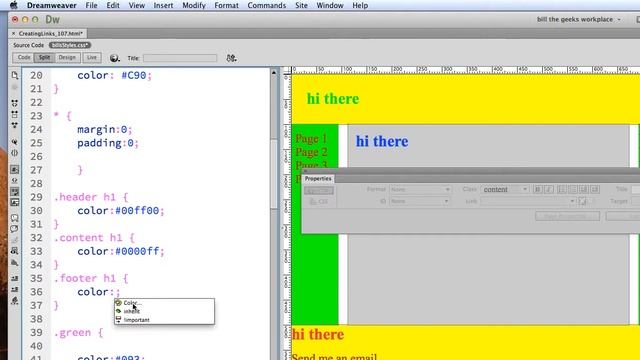
Task: Click the Preview in Browser globe icon
Action: point(114,58)
